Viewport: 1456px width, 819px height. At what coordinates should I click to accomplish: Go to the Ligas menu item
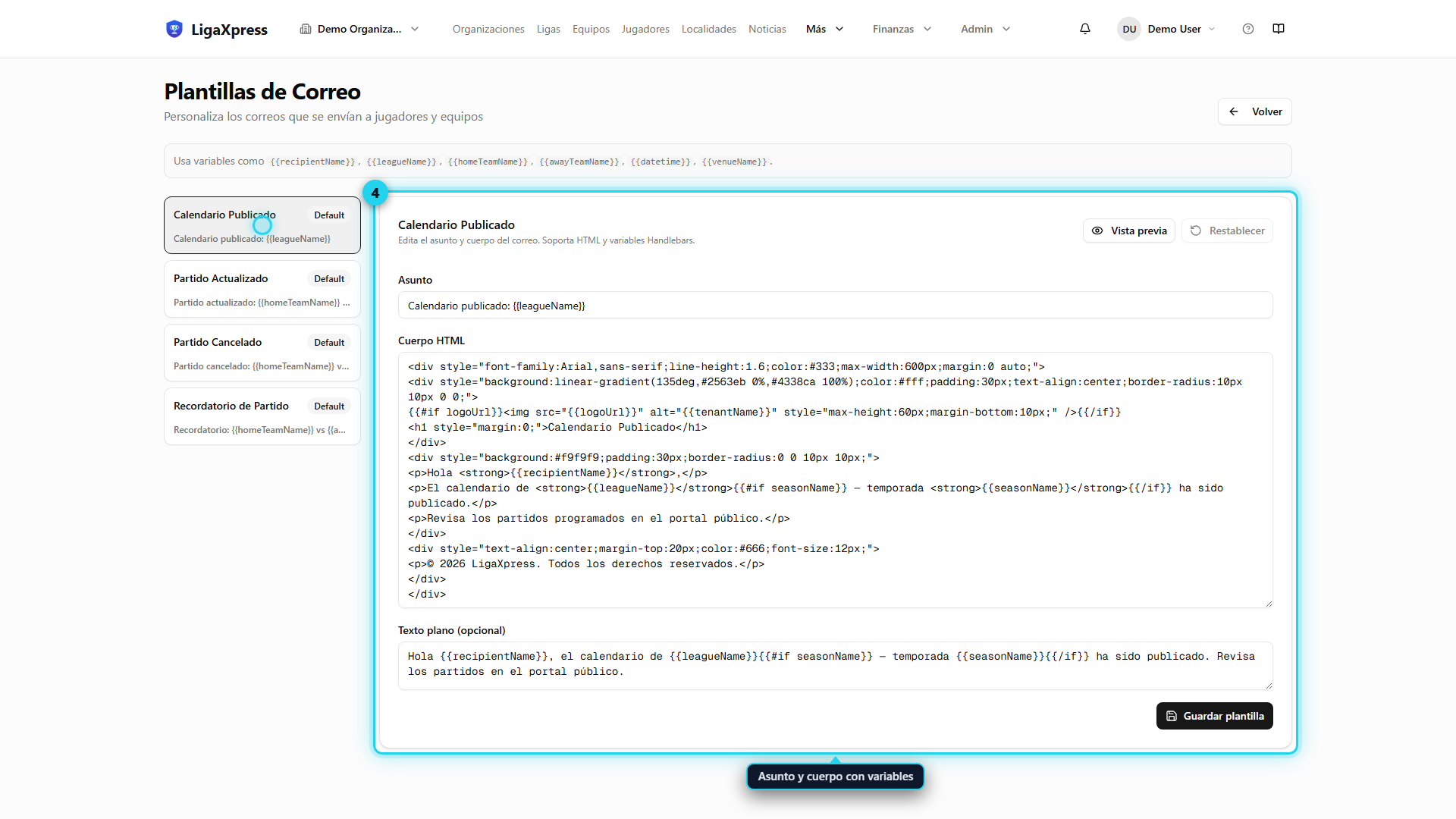point(548,29)
